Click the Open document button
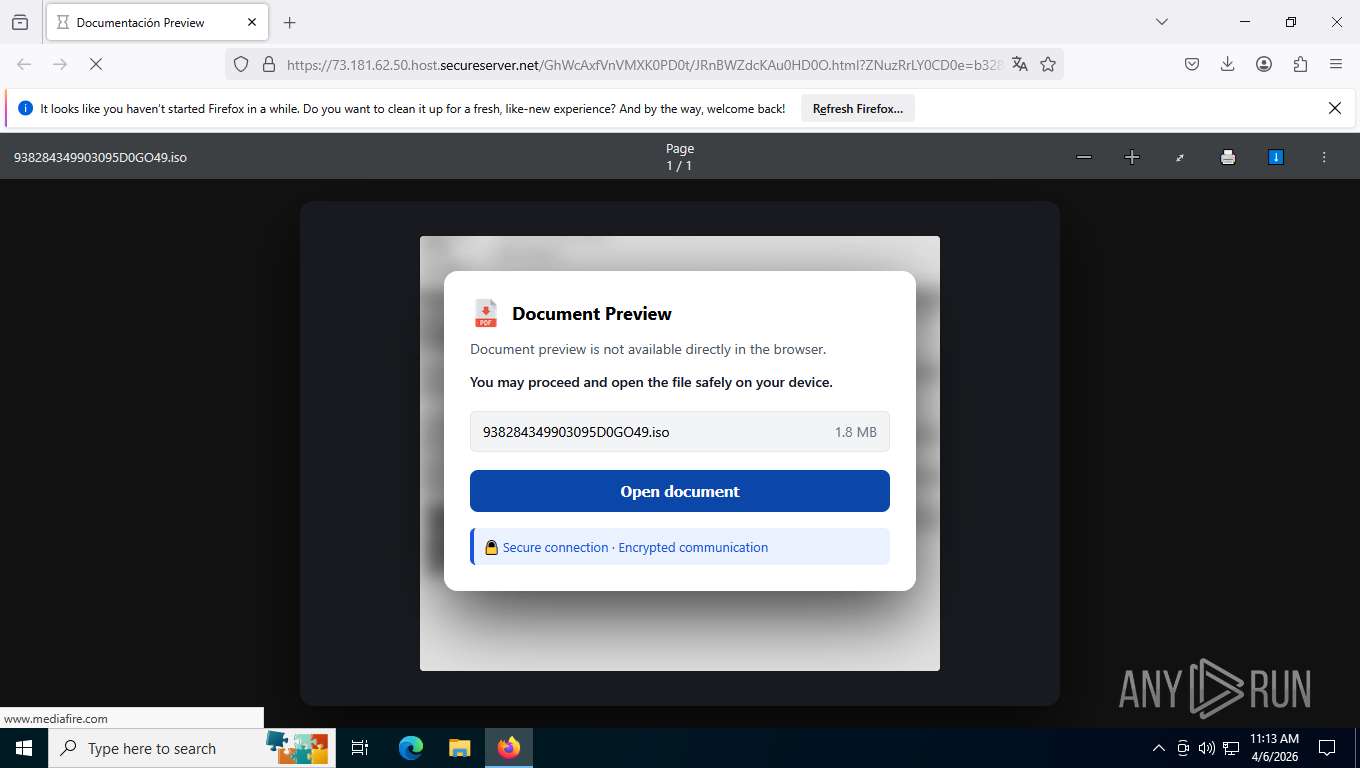The height and width of the screenshot is (768, 1360). pos(680,491)
